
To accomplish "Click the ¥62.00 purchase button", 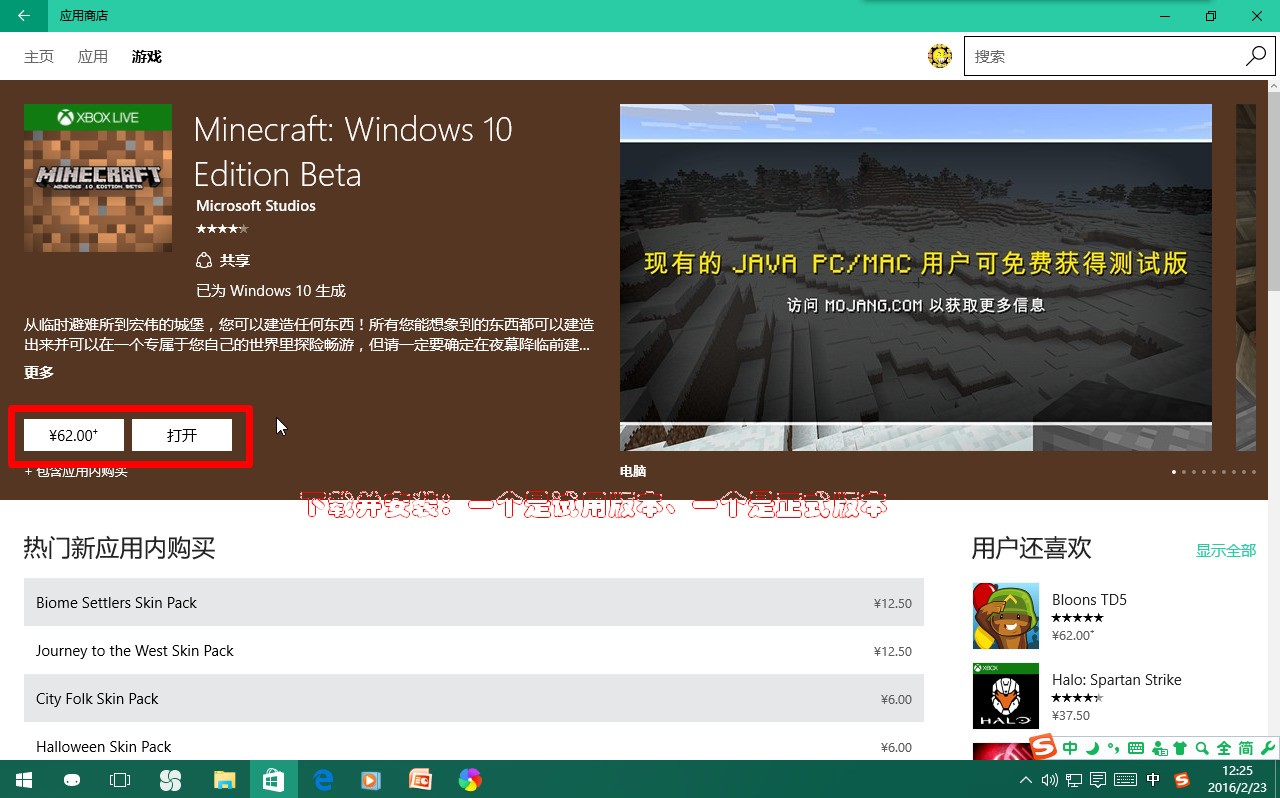I will [x=74, y=435].
